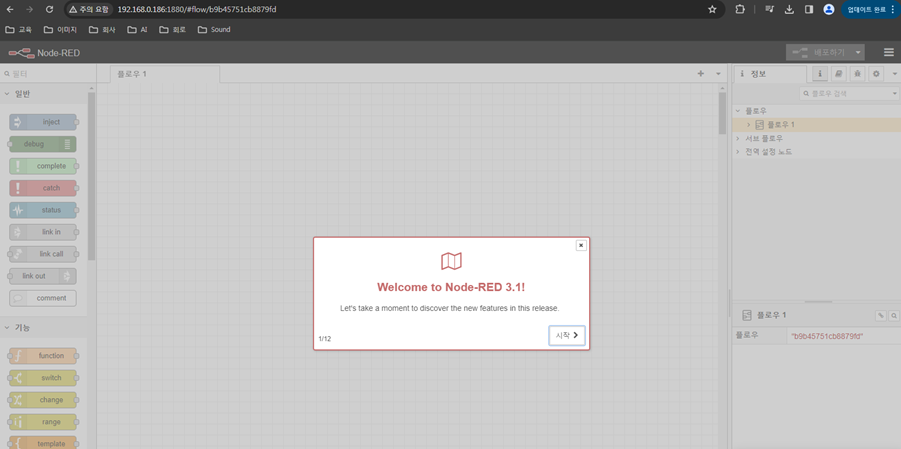
Task: Open the flow tab list dropdown arrow
Action: [718, 74]
